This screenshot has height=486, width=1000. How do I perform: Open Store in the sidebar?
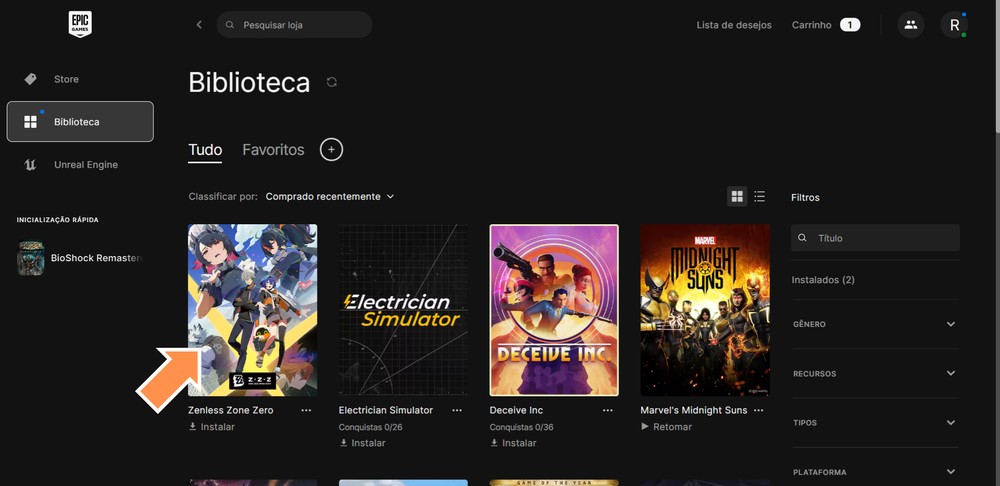pos(80,79)
